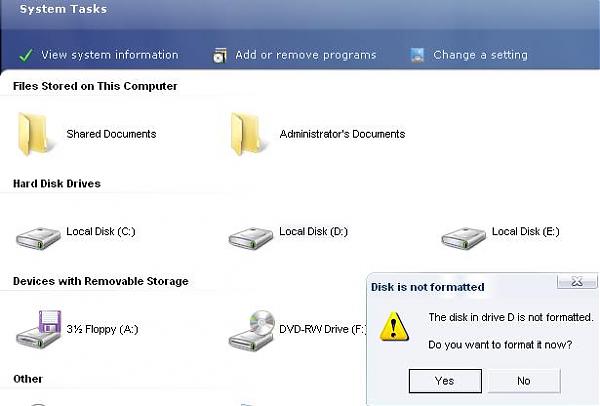The height and width of the screenshot is (406, 600).
Task: Click the Hard Disk Drives group header
Action: pyautogui.click(x=57, y=184)
